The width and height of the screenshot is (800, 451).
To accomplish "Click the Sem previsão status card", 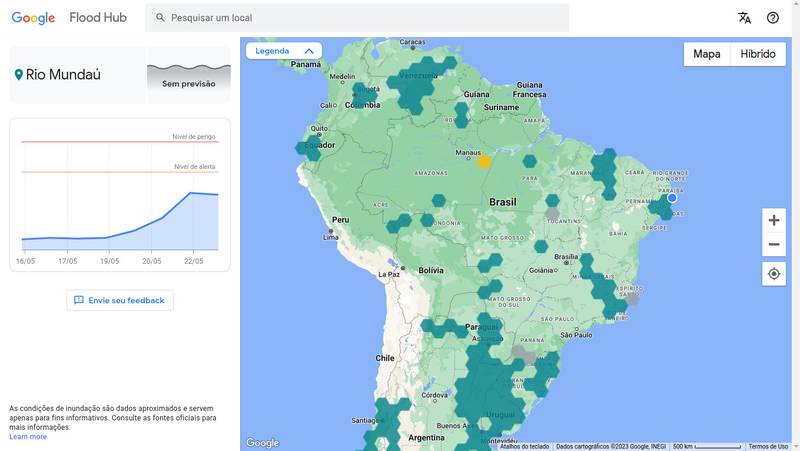I will coord(189,75).
